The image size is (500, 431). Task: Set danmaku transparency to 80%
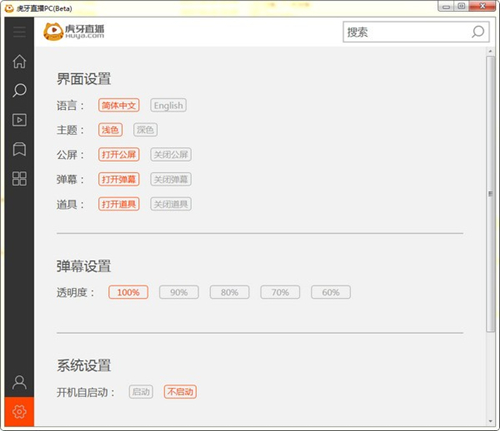click(230, 292)
